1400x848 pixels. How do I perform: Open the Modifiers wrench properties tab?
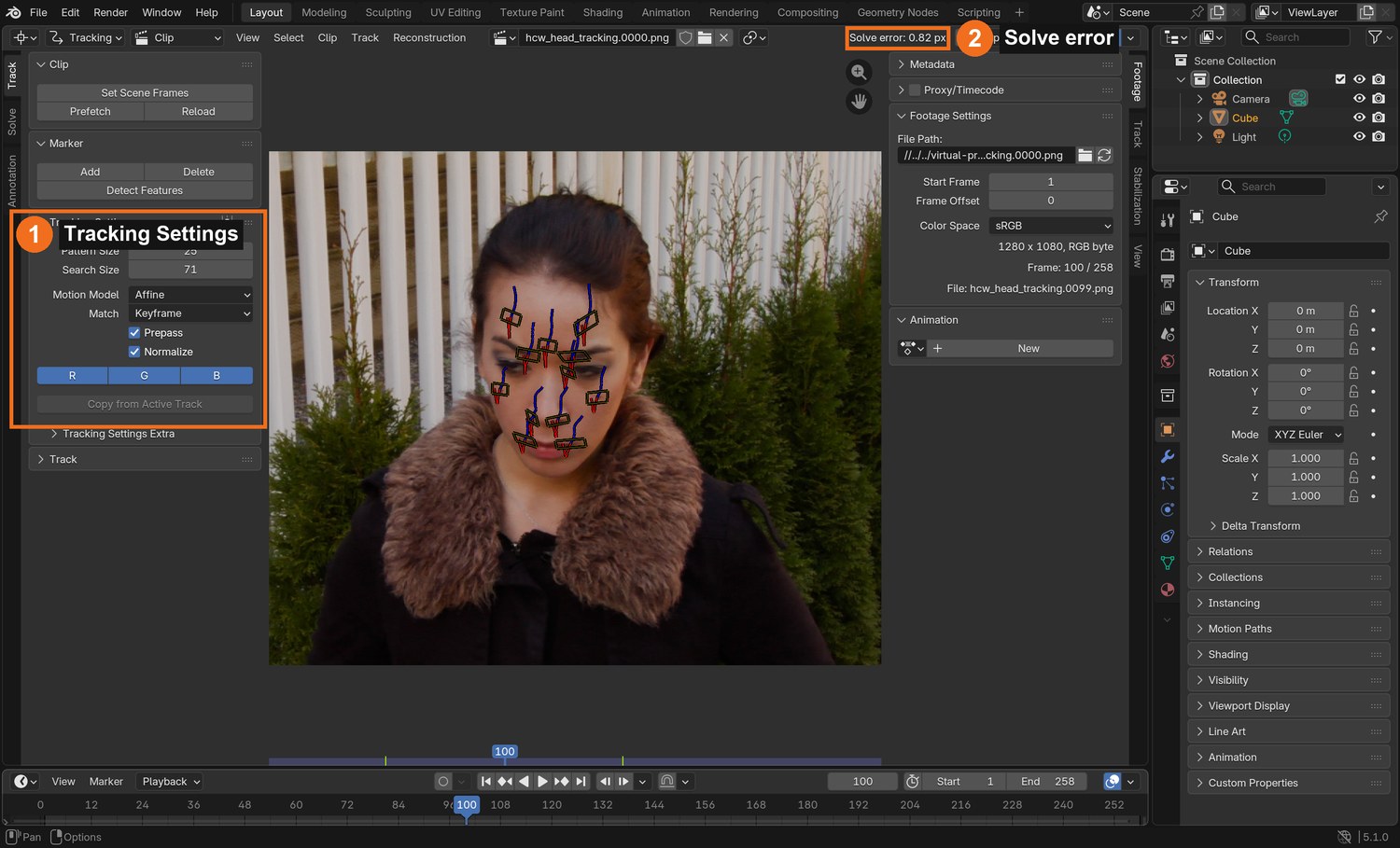pyautogui.click(x=1167, y=456)
